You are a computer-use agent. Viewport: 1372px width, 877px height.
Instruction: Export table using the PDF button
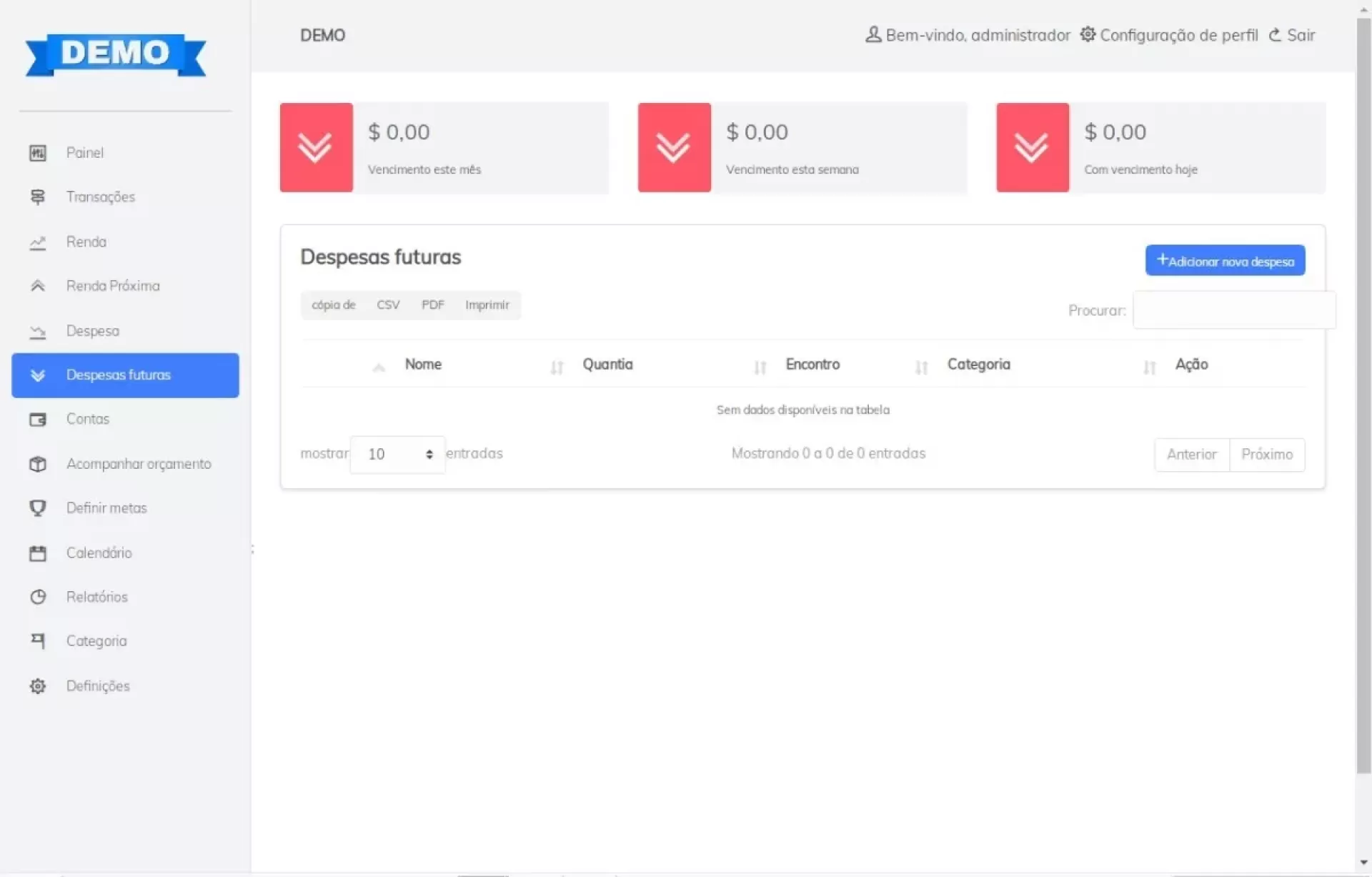point(432,305)
